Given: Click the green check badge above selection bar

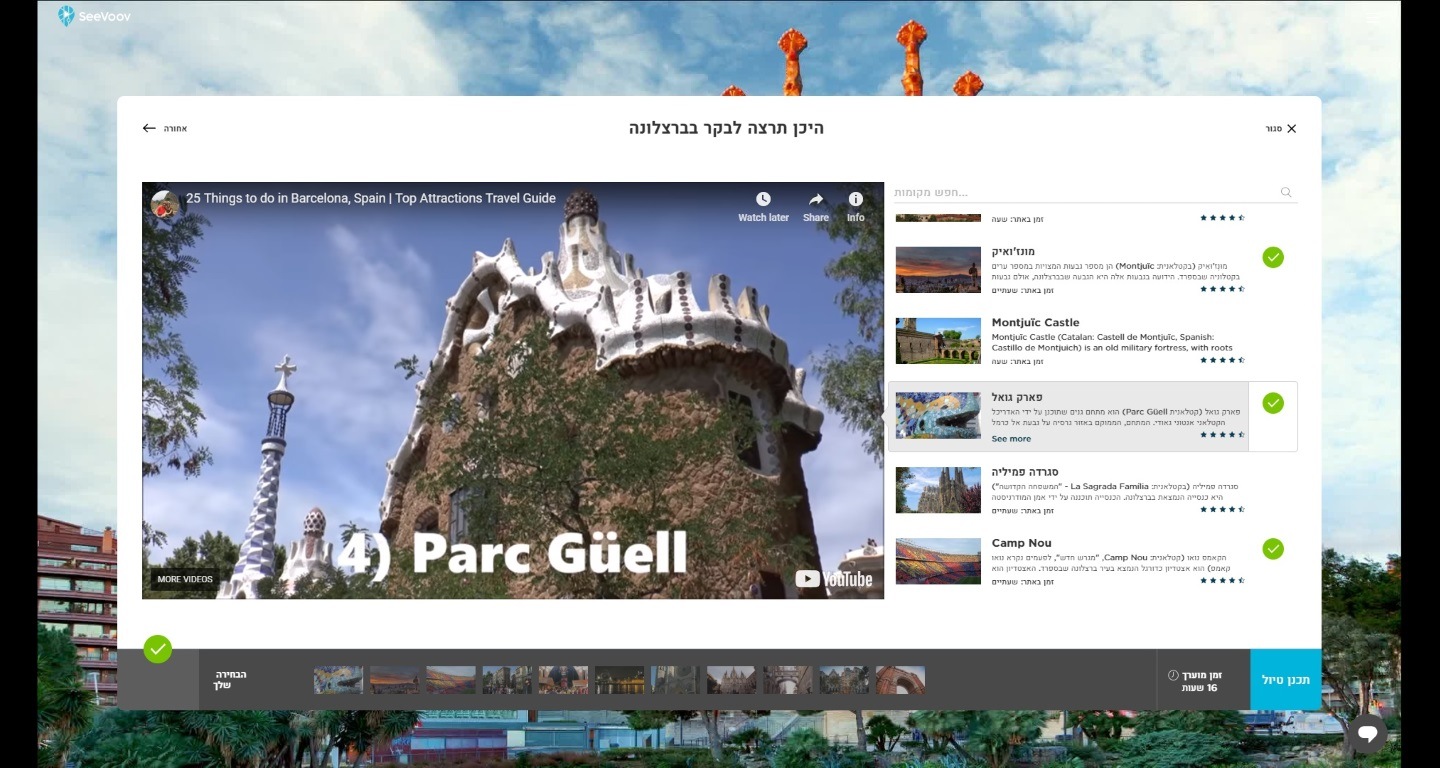Looking at the screenshot, I should [158, 649].
